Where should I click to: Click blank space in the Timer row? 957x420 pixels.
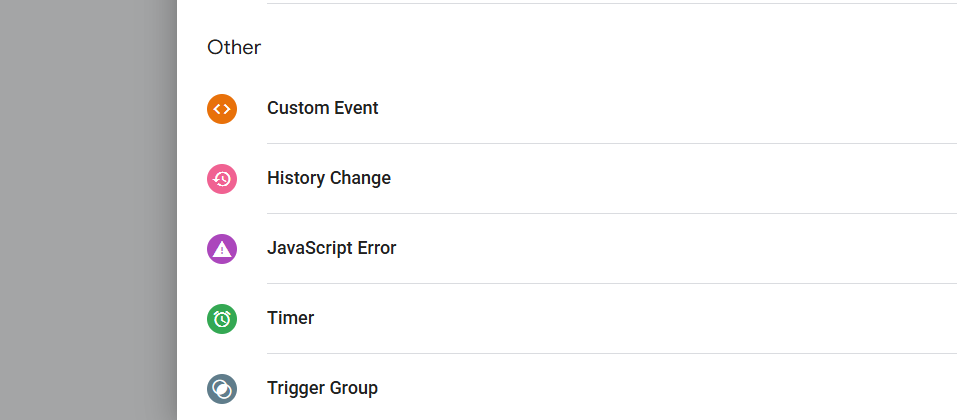(650, 318)
